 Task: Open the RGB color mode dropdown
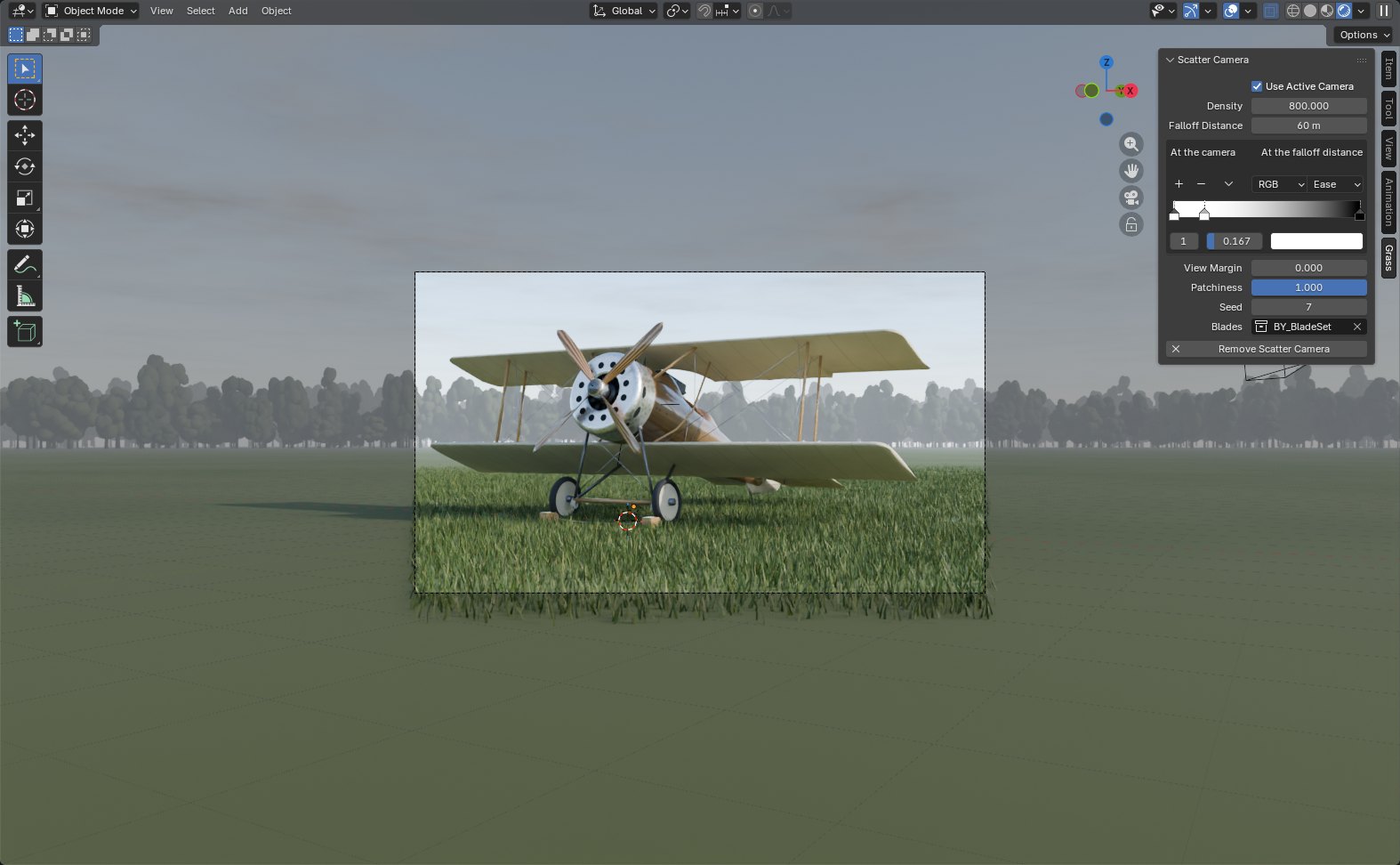tap(1279, 184)
